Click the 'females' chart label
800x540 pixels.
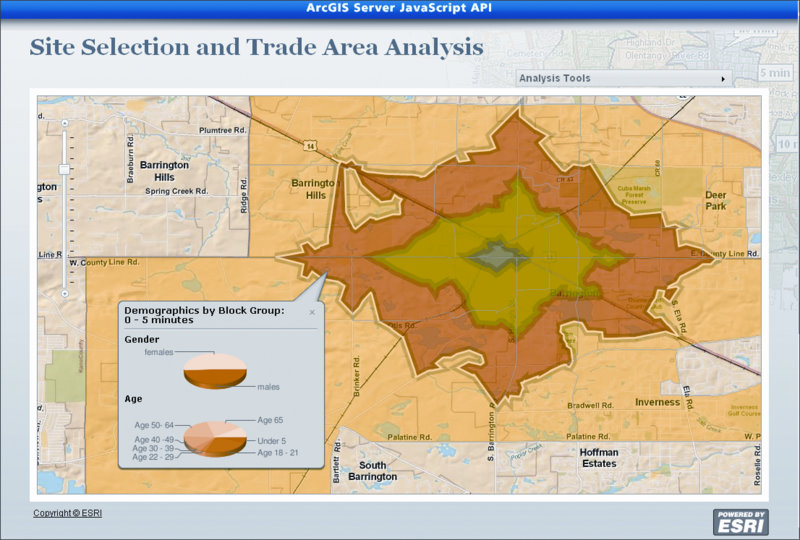pos(159,352)
